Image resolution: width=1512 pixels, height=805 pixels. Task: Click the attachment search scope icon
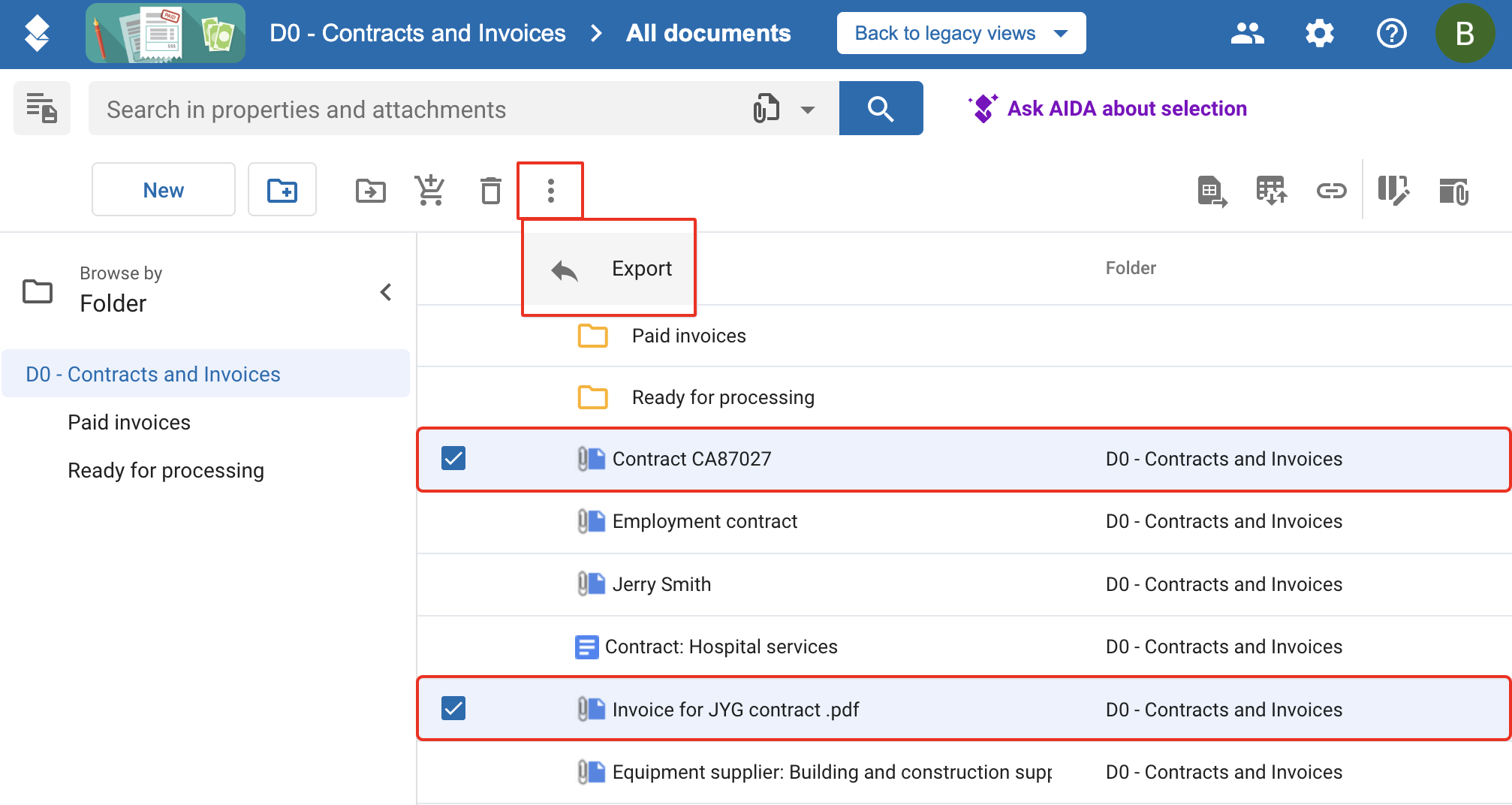click(767, 109)
